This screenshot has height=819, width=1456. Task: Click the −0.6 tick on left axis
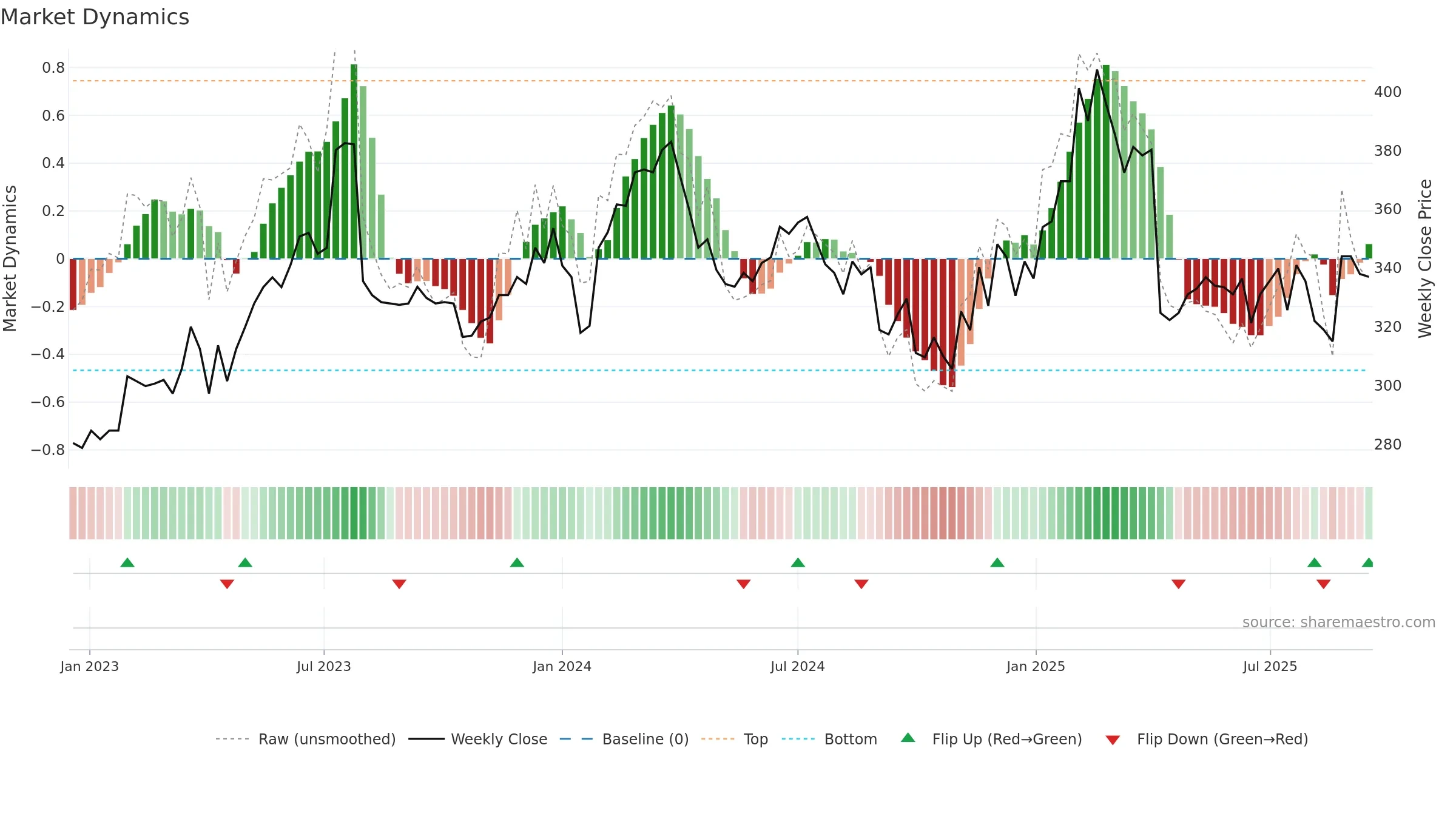pos(48,402)
